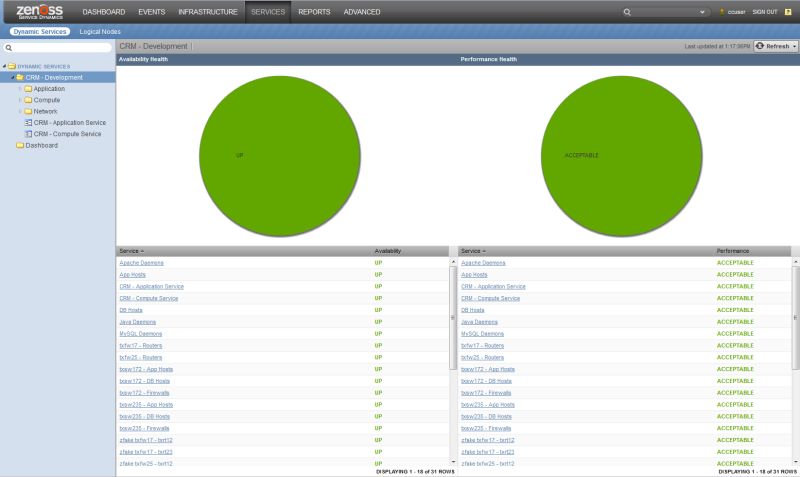Go to the Infrastructure menu

pos(208,12)
